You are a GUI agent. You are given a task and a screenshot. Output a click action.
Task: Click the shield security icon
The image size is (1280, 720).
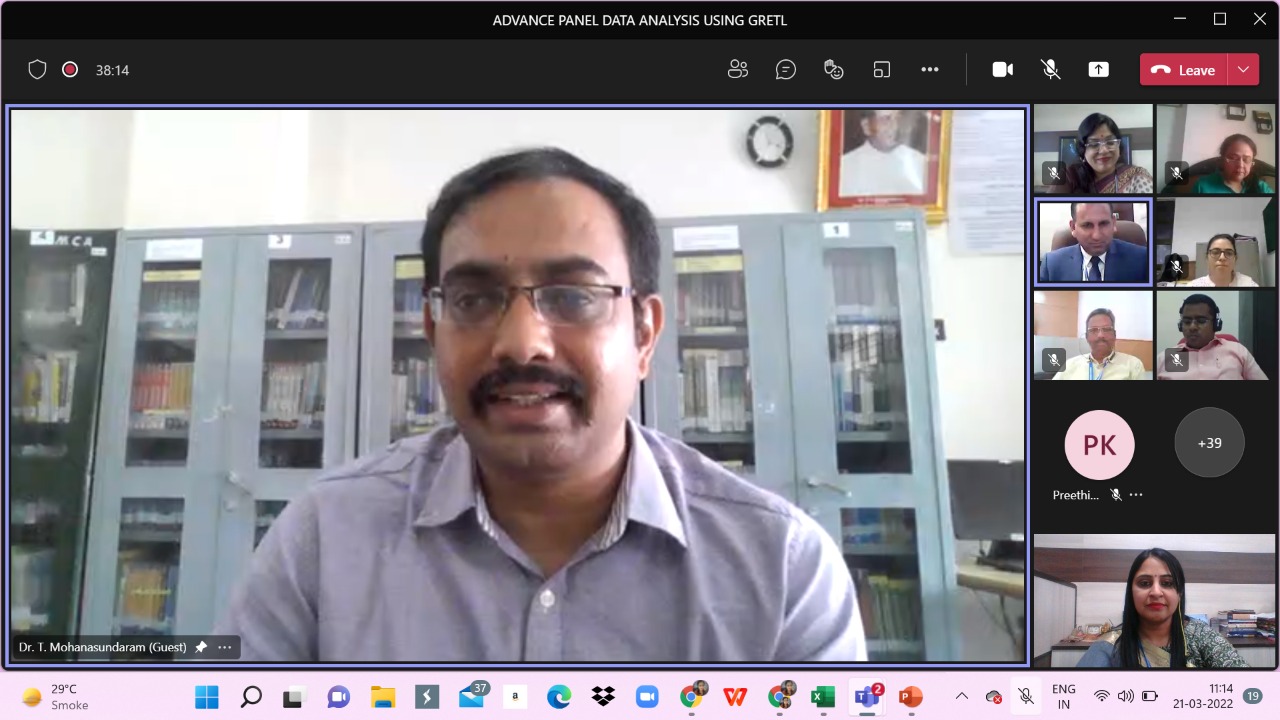click(x=37, y=69)
